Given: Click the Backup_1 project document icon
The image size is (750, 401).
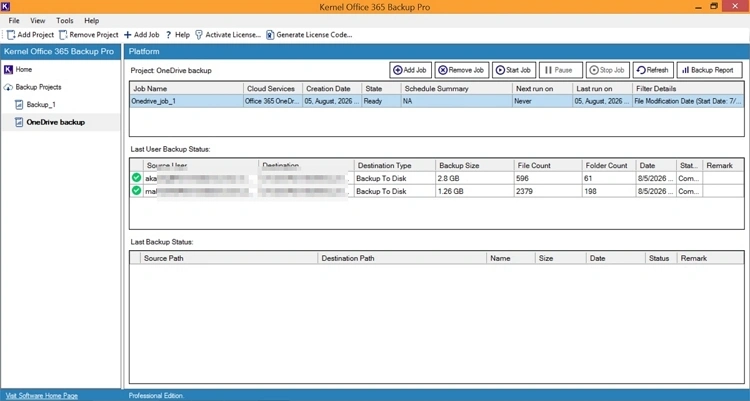Looking at the screenshot, I should click(x=19, y=104).
